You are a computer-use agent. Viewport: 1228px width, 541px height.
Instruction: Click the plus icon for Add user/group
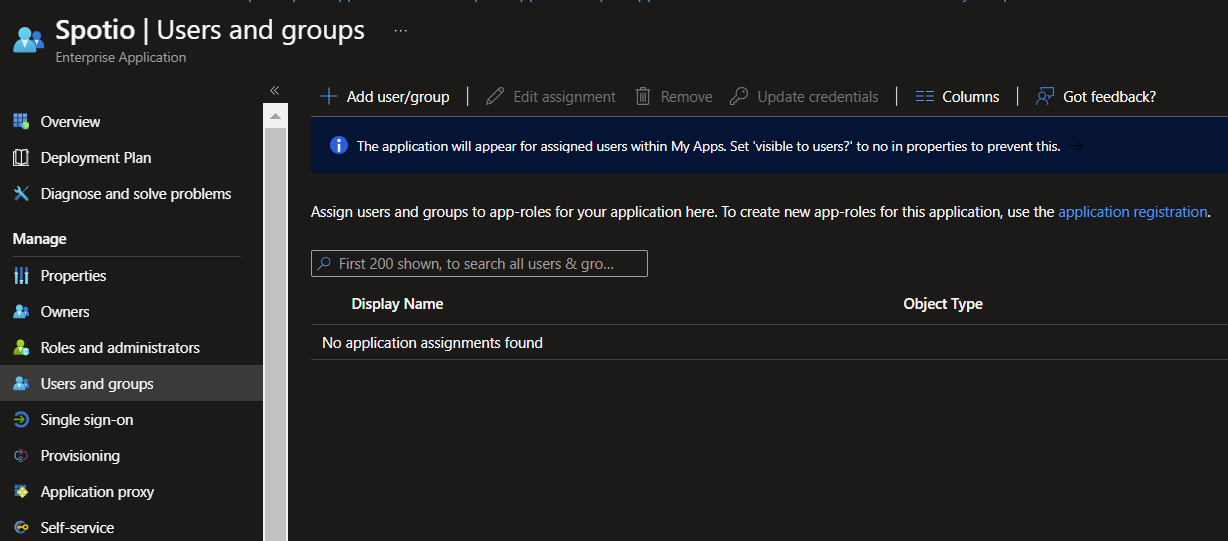click(329, 97)
